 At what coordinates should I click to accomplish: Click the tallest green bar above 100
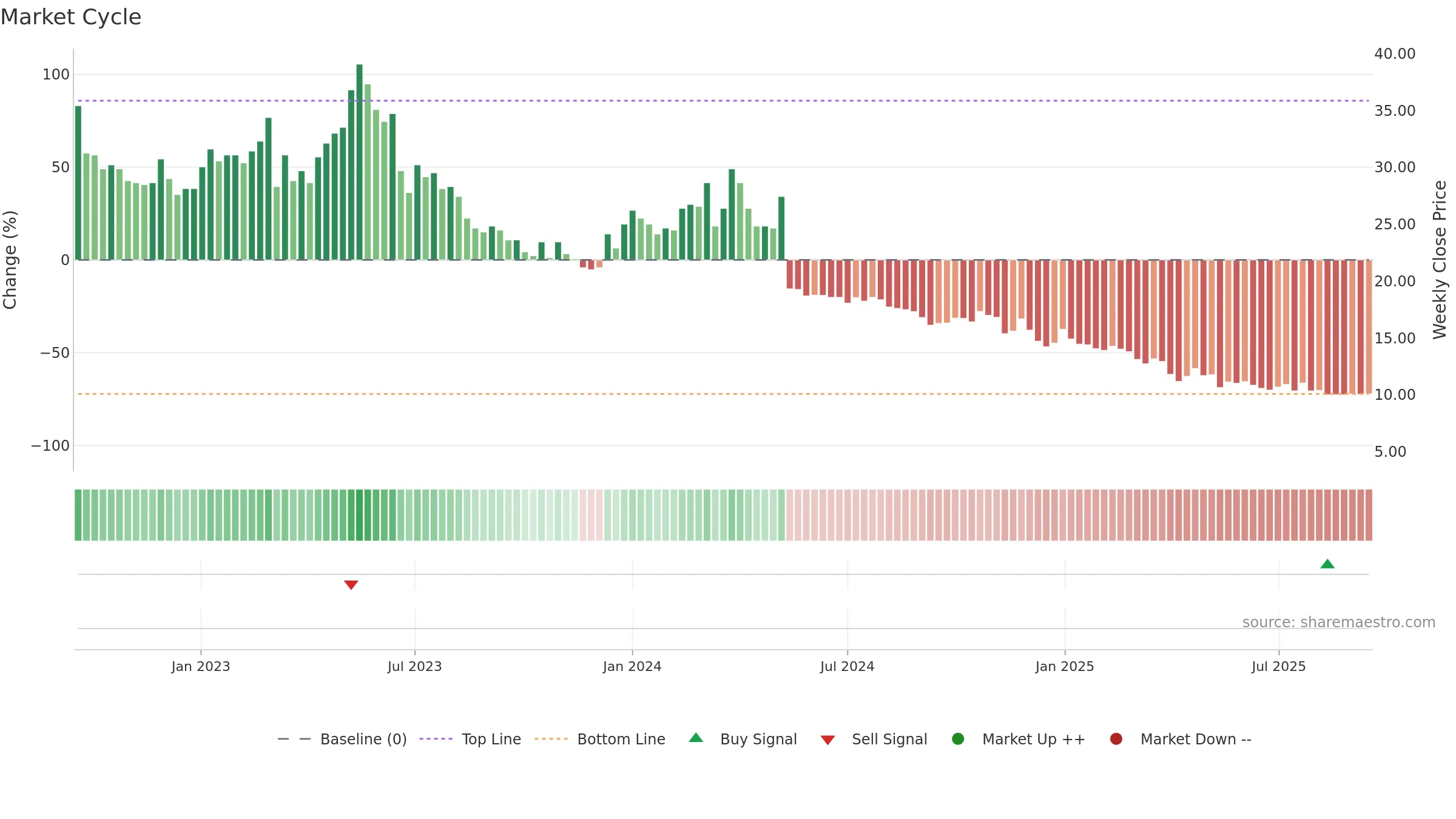pyautogui.click(x=360, y=162)
